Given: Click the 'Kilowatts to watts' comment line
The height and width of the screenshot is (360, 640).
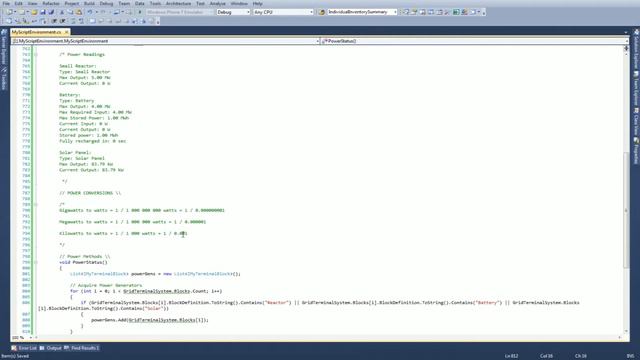Looking at the screenshot, I should (x=123, y=233).
